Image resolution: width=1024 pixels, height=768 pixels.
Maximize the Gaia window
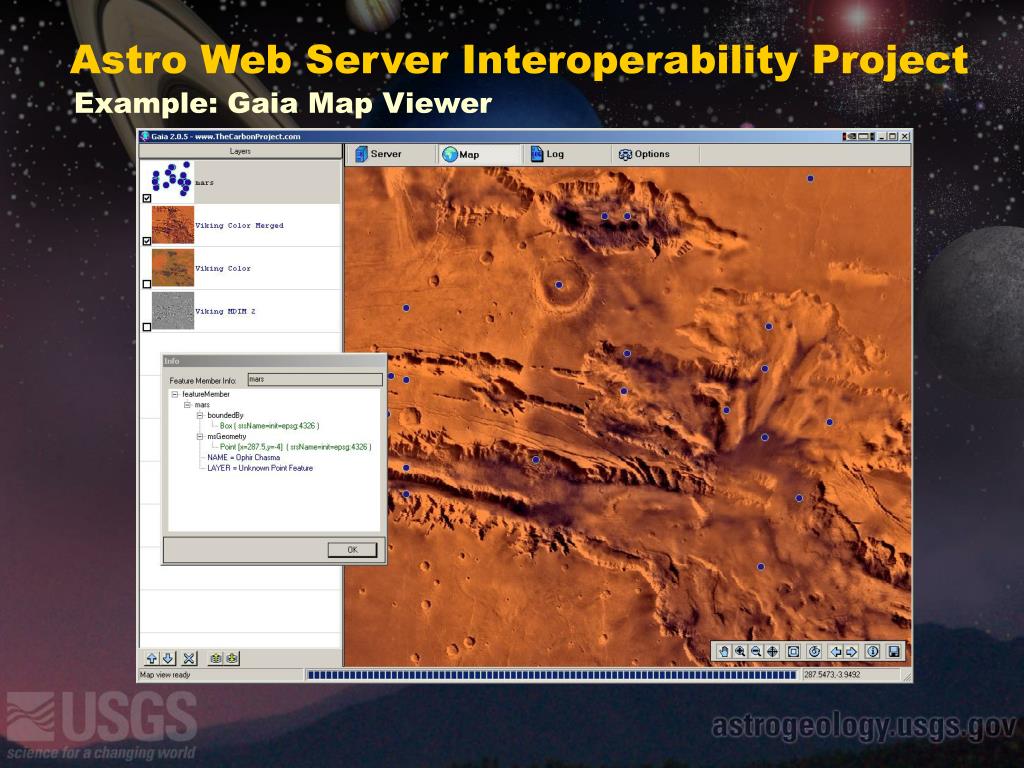click(x=893, y=136)
